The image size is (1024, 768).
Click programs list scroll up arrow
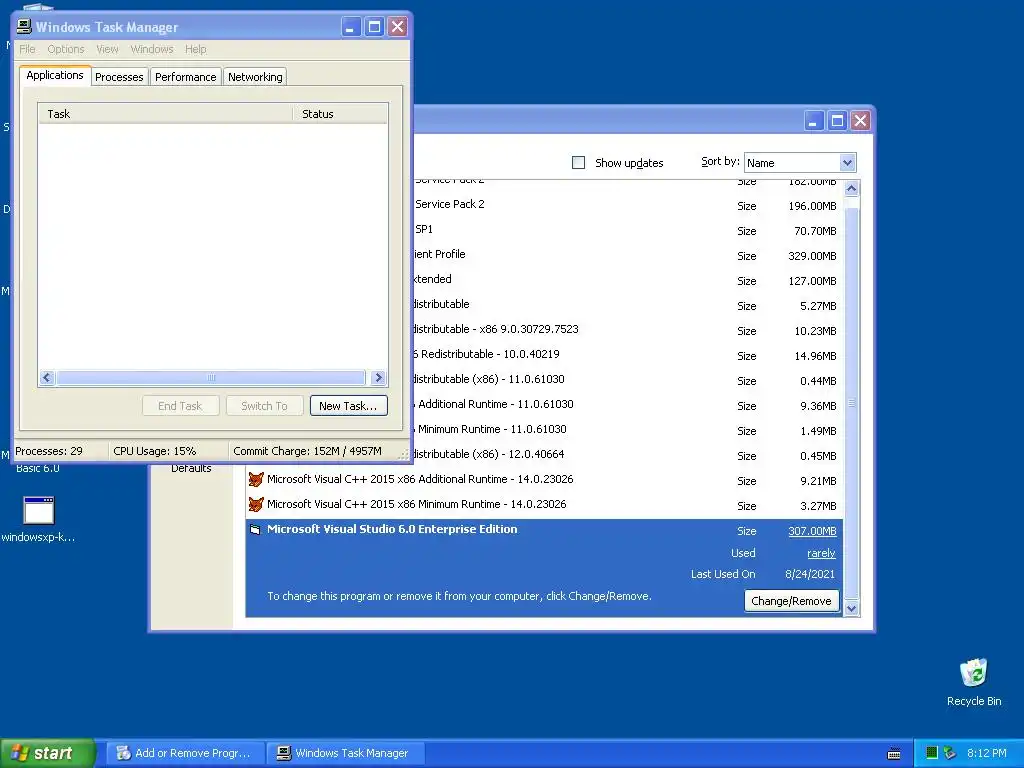click(x=851, y=188)
